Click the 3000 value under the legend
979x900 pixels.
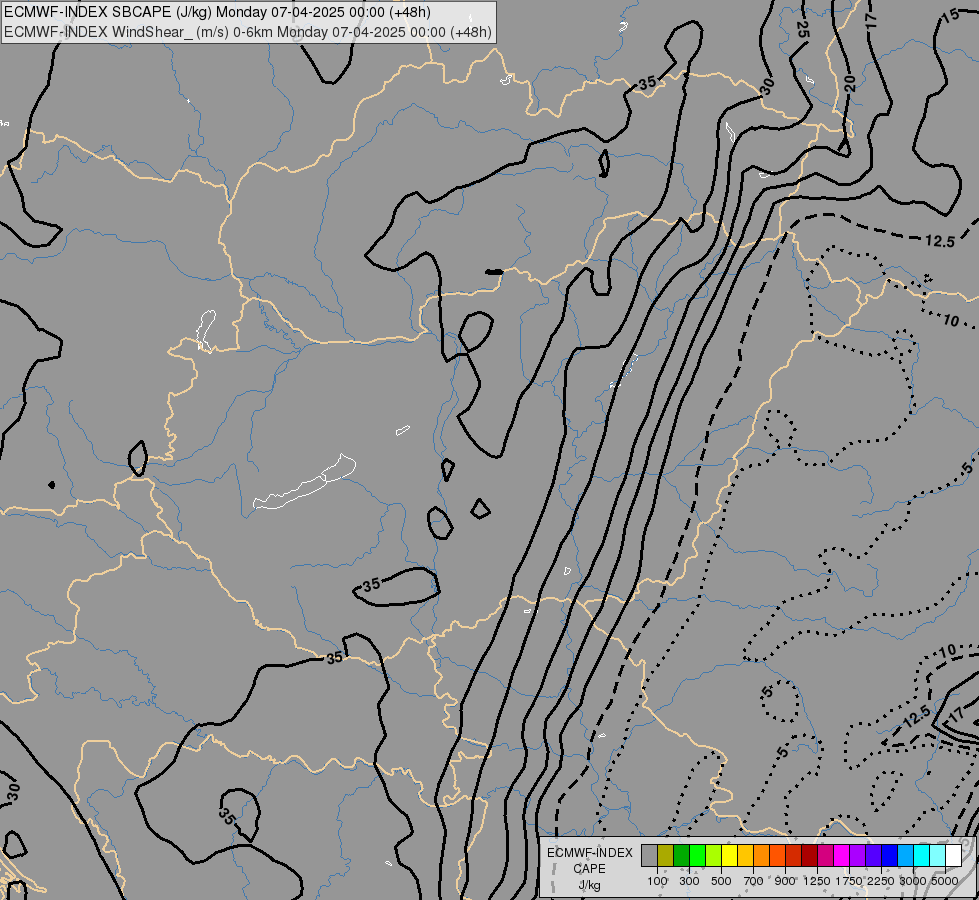coord(913,881)
